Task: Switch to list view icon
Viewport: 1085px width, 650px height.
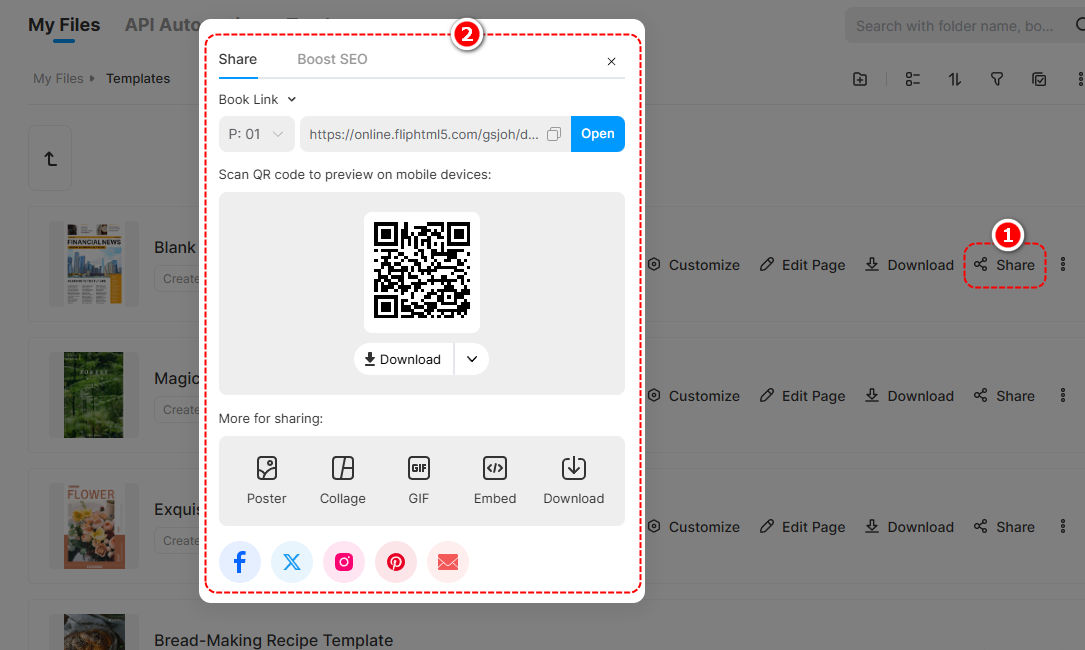Action: click(x=913, y=79)
